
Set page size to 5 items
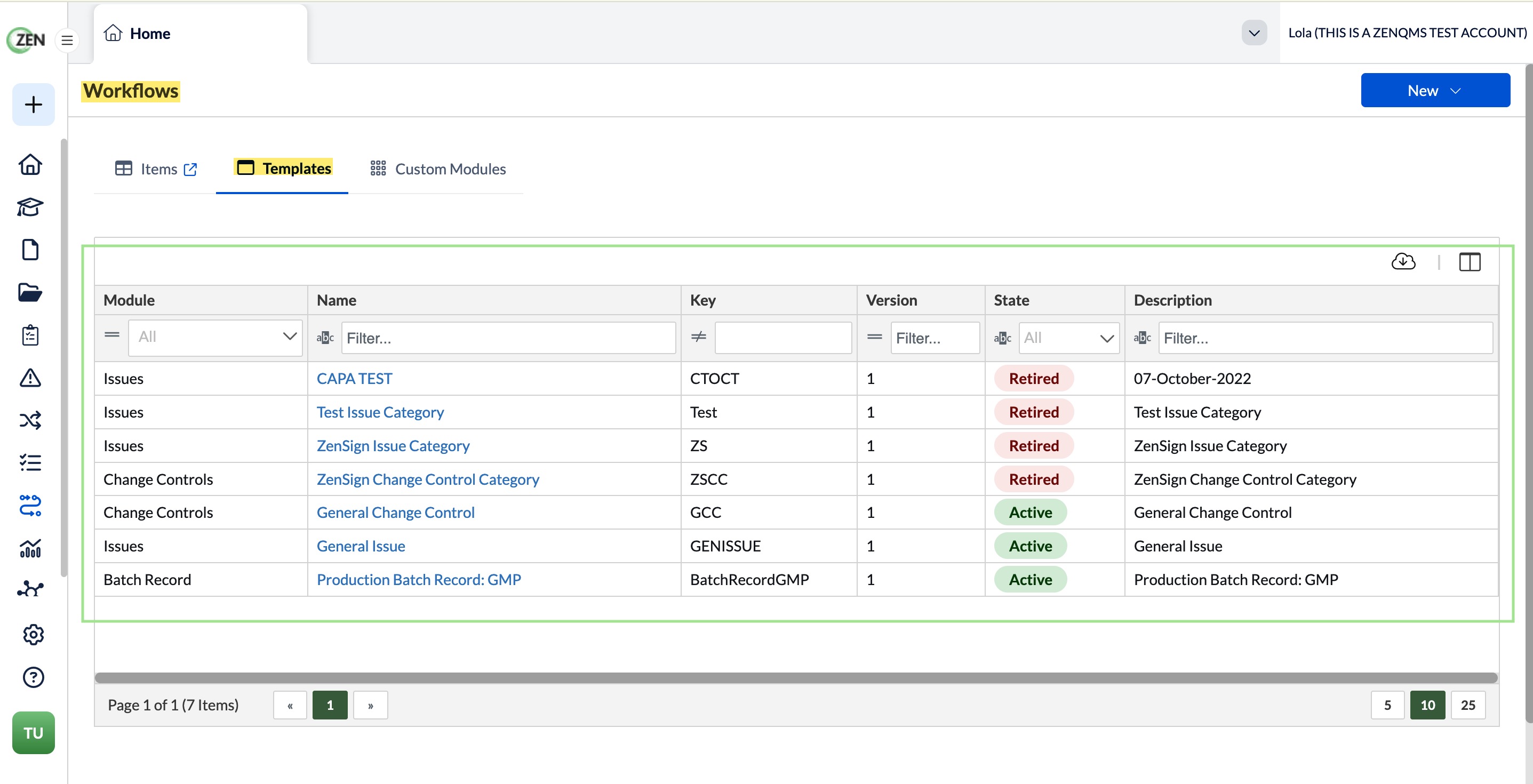click(1387, 705)
